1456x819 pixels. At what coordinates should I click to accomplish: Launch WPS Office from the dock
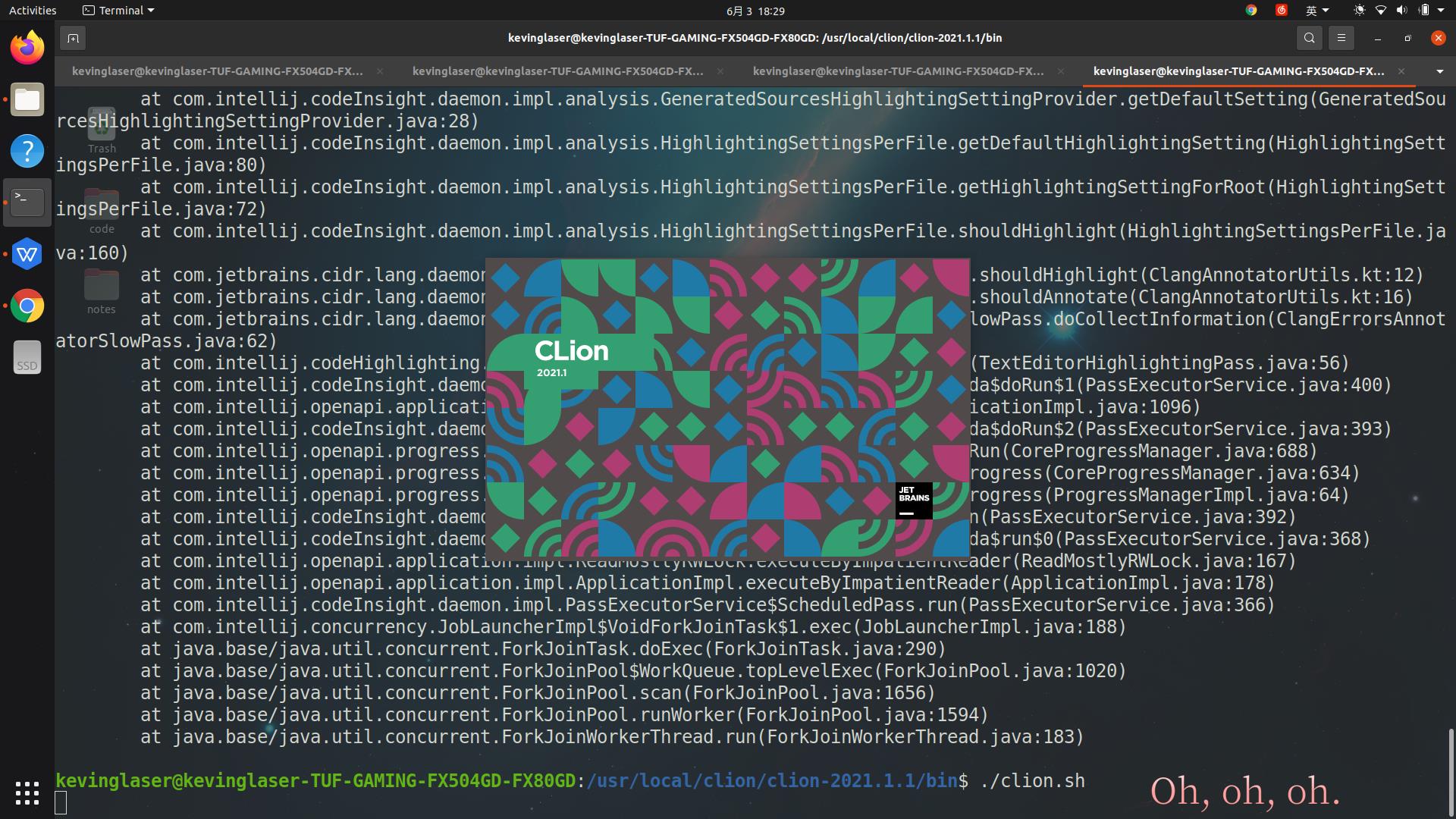pyautogui.click(x=27, y=254)
